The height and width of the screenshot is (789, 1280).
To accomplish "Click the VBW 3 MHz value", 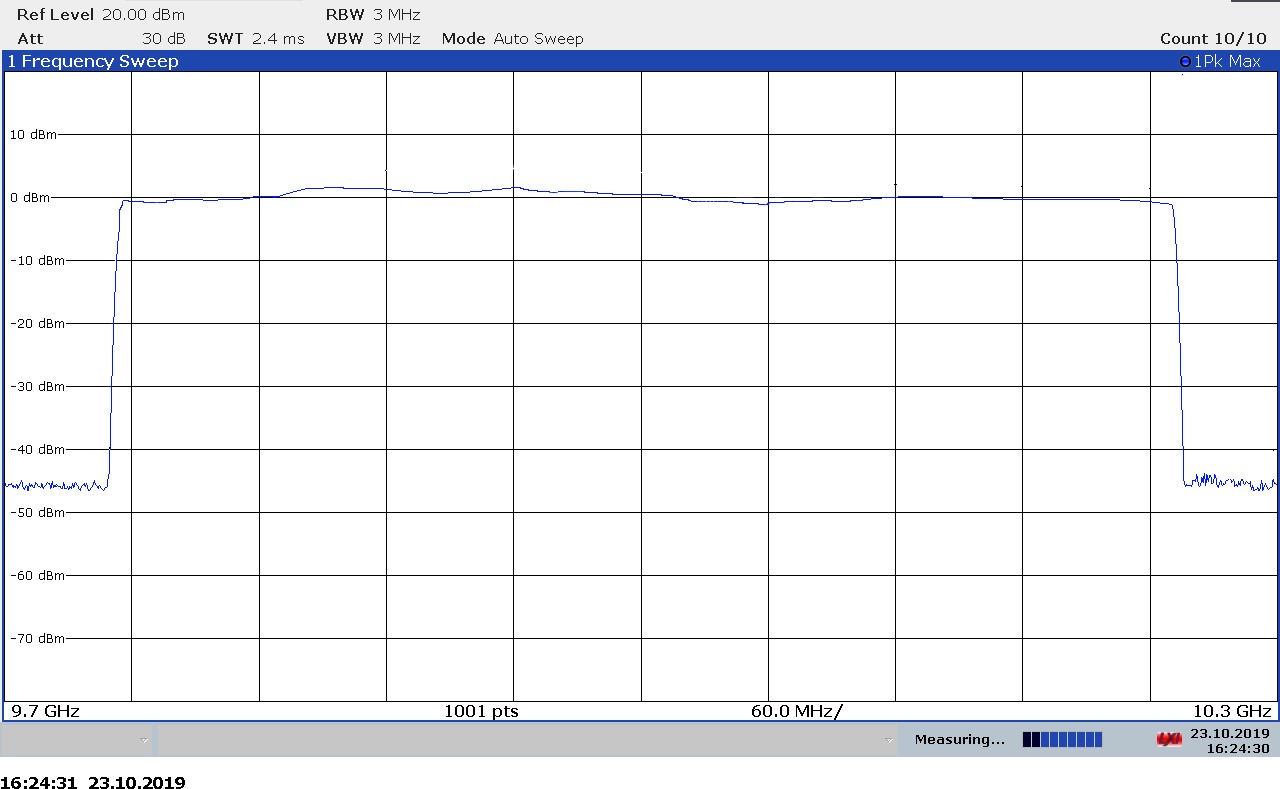I will [x=373, y=39].
